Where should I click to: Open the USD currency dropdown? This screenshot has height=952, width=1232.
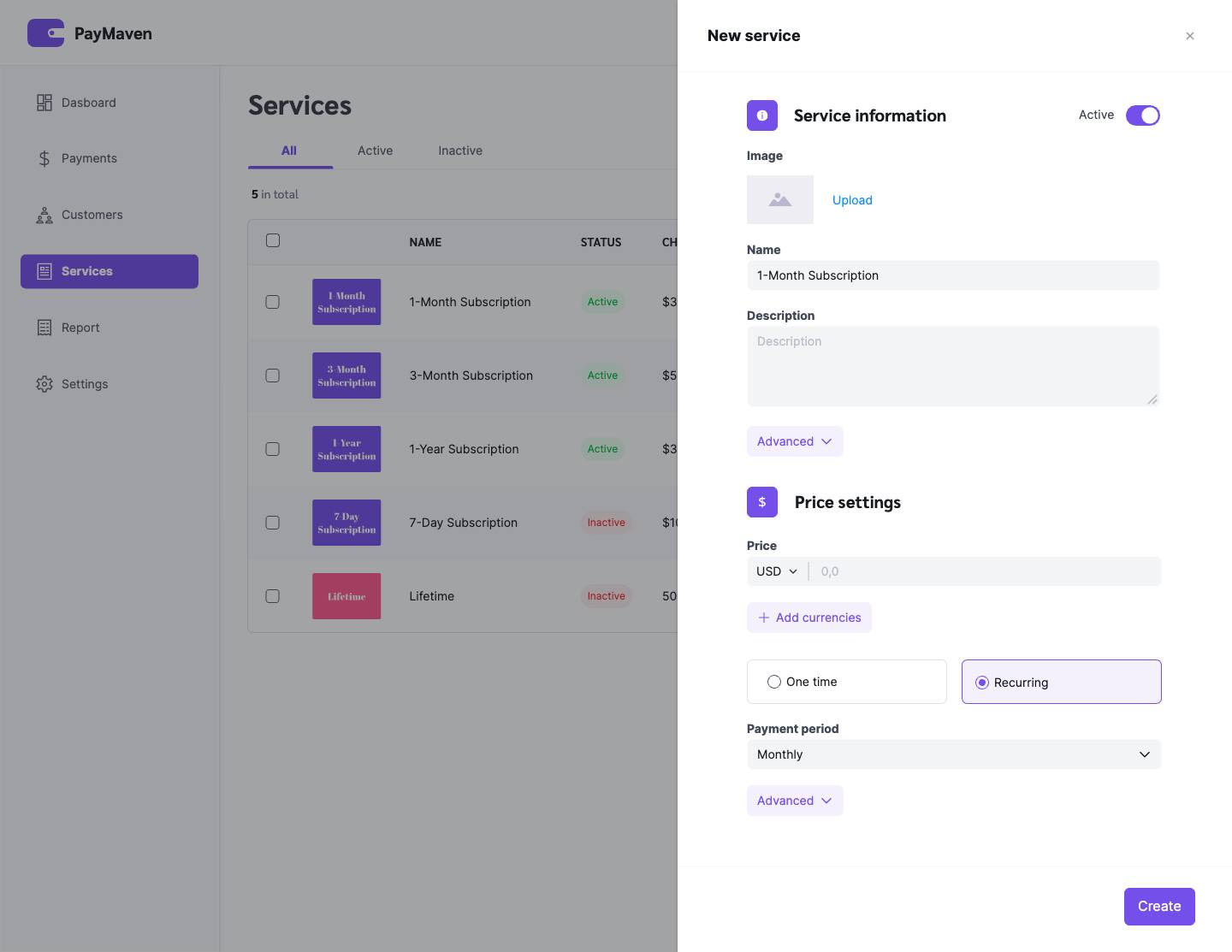tap(776, 571)
